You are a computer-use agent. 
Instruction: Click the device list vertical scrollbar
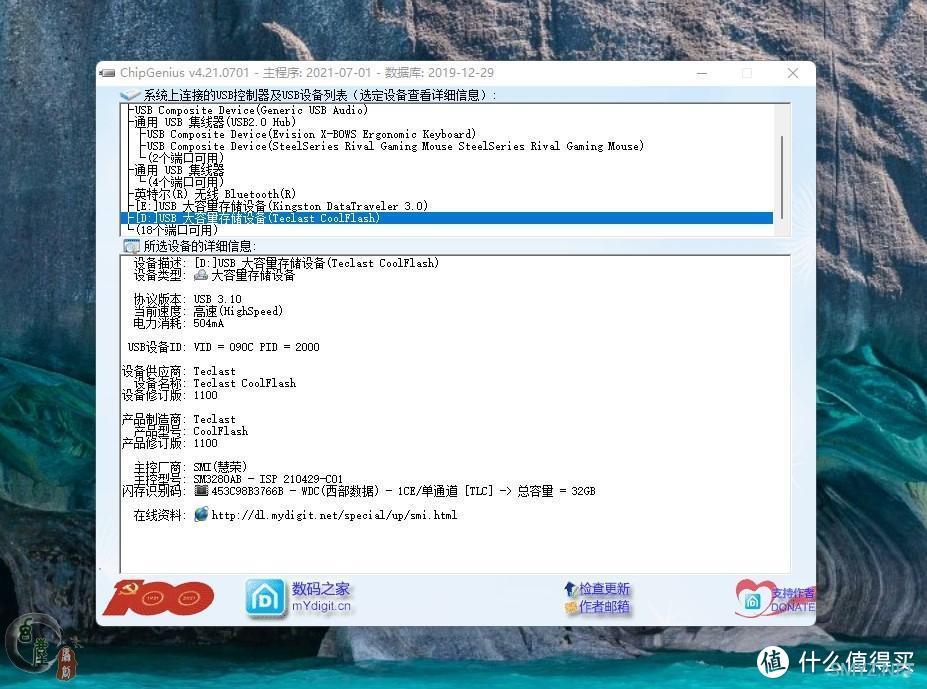(782, 176)
